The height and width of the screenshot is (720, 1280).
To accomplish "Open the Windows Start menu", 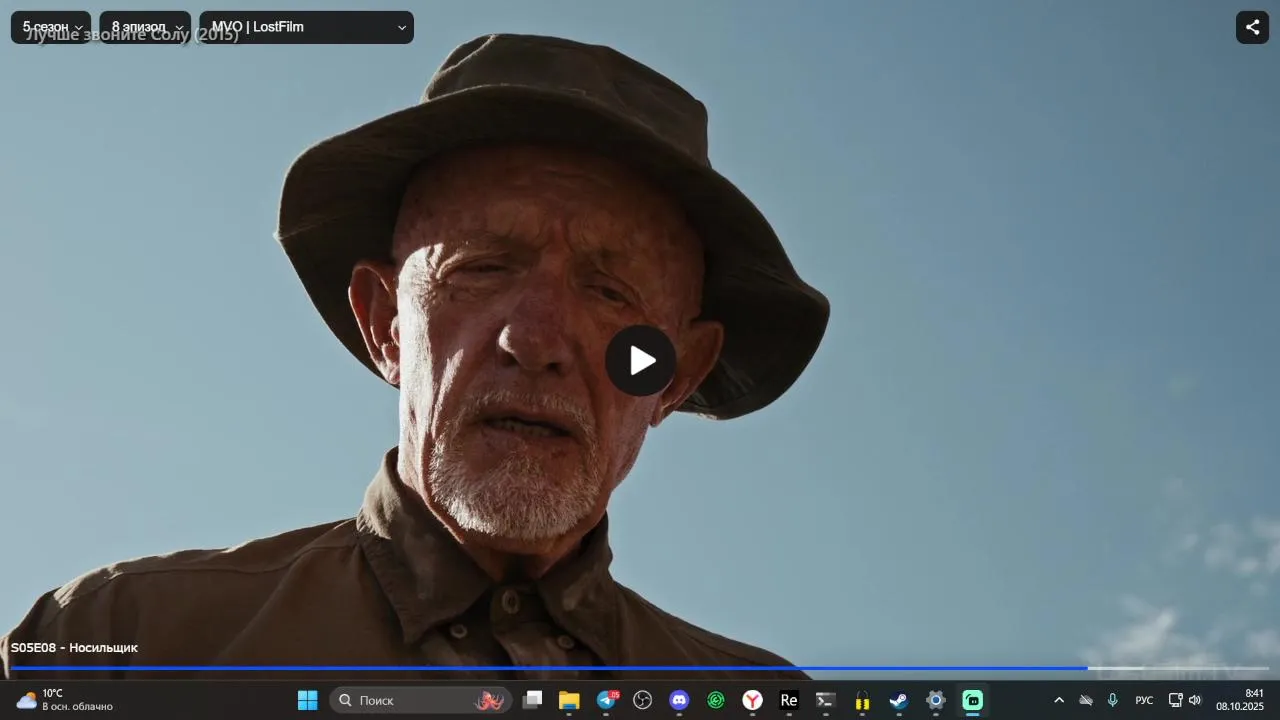I will click(308, 700).
